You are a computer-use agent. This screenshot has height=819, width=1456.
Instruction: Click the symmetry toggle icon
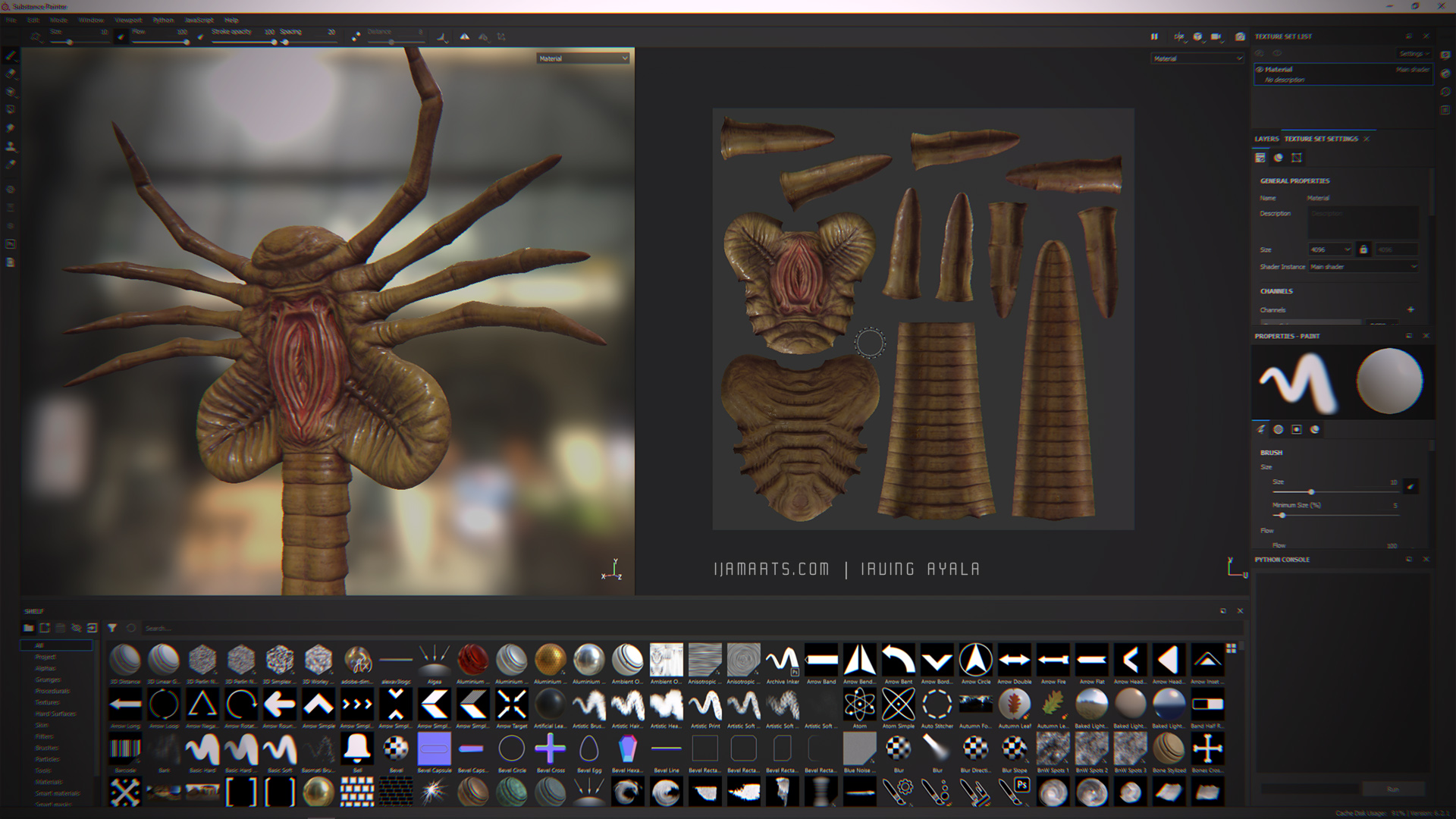point(464,36)
